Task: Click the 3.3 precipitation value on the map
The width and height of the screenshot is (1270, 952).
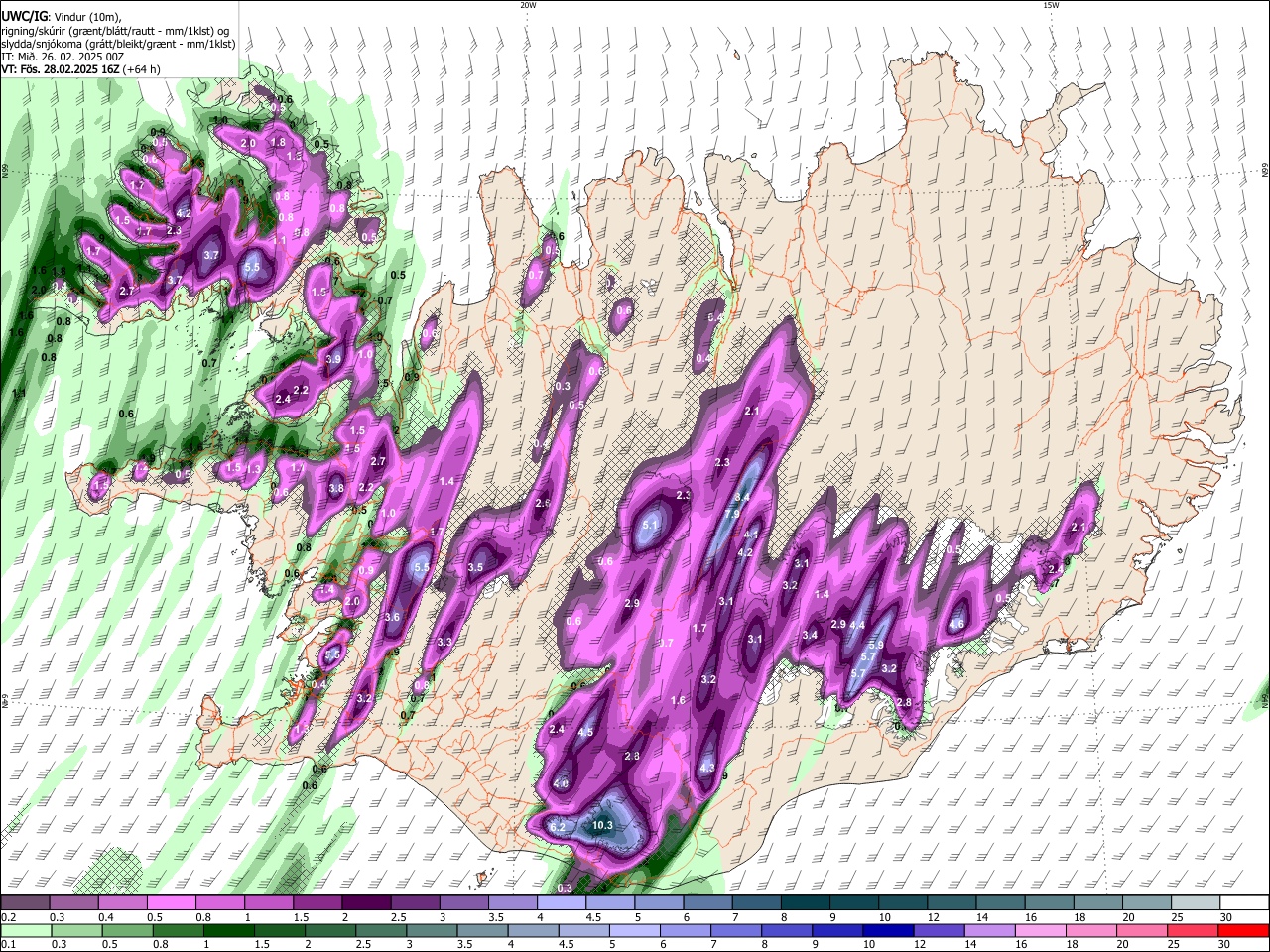Action: (x=444, y=643)
